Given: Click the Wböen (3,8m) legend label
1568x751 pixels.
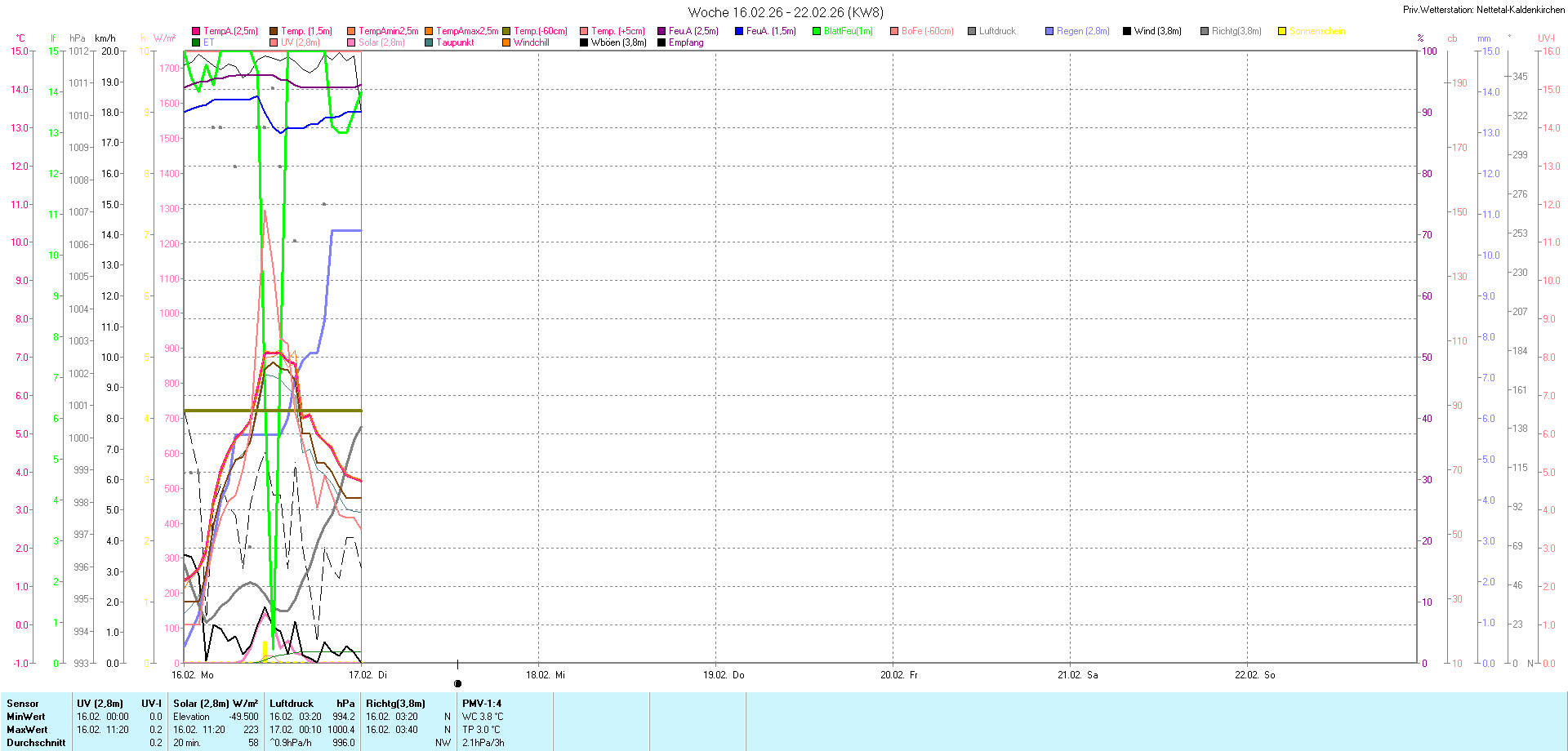Looking at the screenshot, I should click(618, 42).
